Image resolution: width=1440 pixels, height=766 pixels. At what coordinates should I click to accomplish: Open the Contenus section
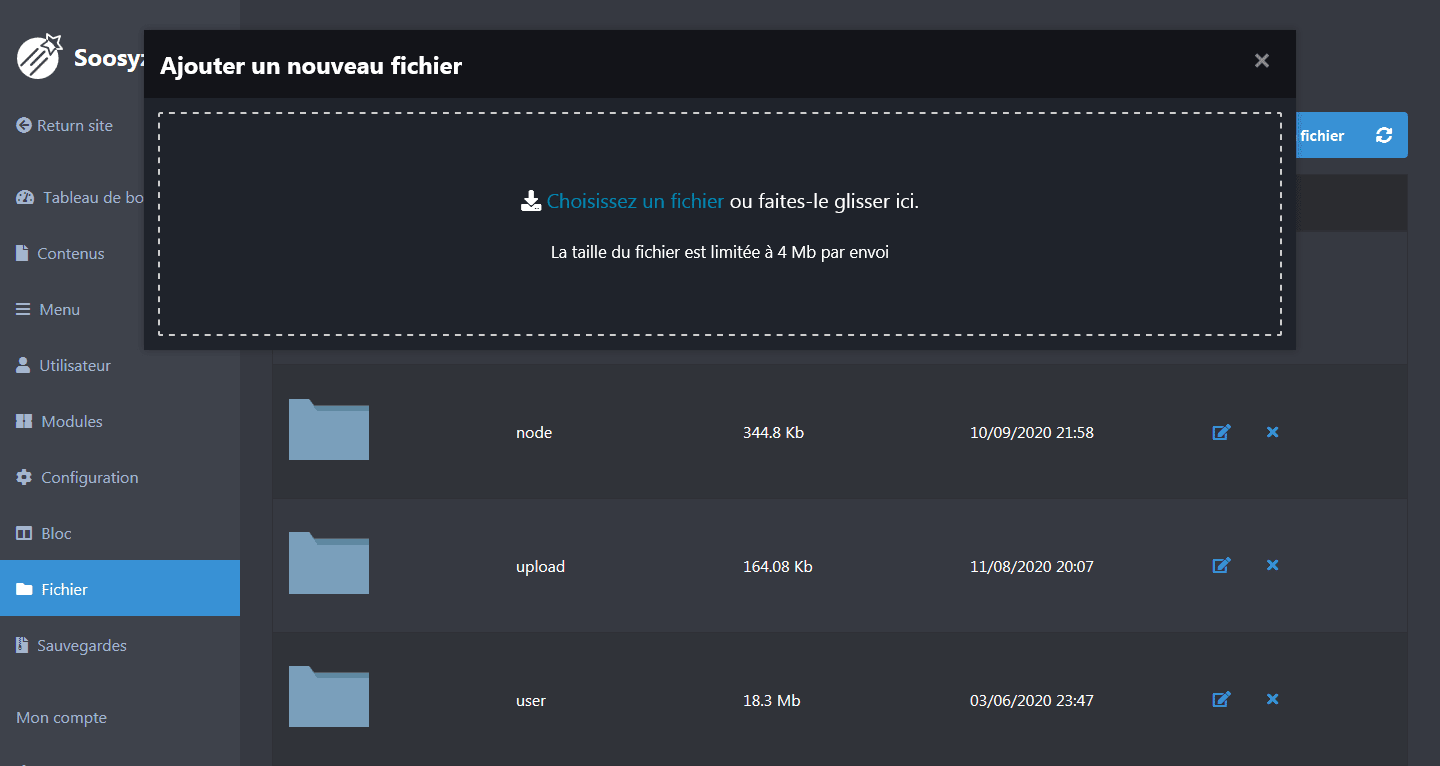click(x=69, y=253)
